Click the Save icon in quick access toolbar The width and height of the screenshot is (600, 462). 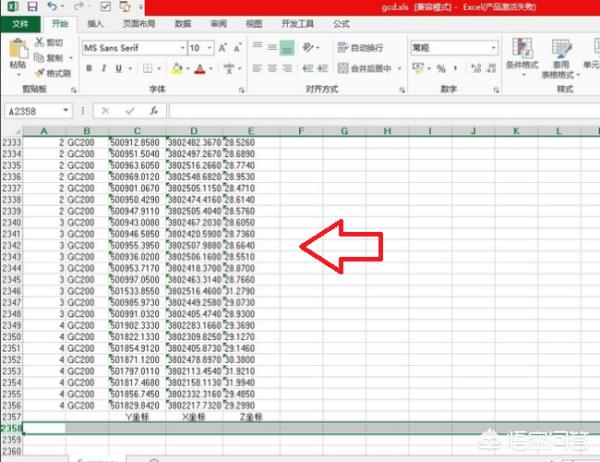(31, 7)
